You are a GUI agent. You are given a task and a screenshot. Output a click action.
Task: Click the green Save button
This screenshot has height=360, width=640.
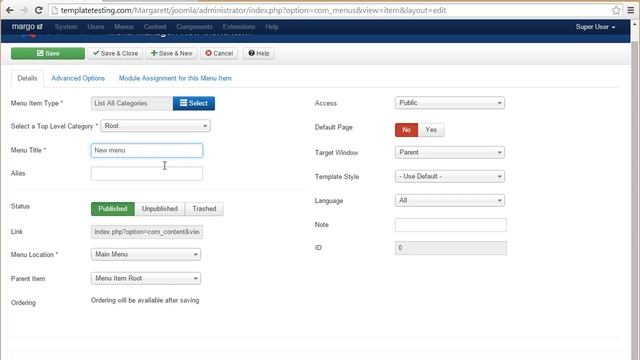pyautogui.click(x=48, y=53)
